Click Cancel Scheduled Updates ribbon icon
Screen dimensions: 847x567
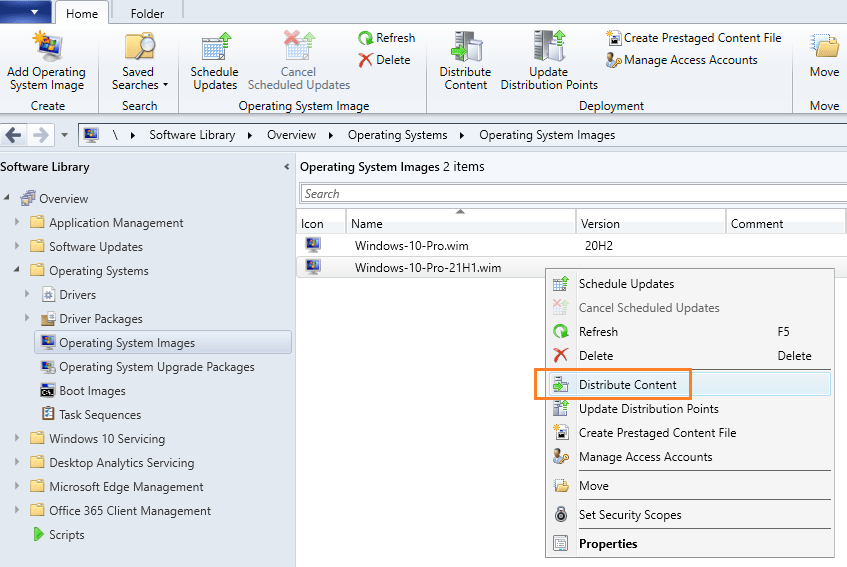[299, 45]
